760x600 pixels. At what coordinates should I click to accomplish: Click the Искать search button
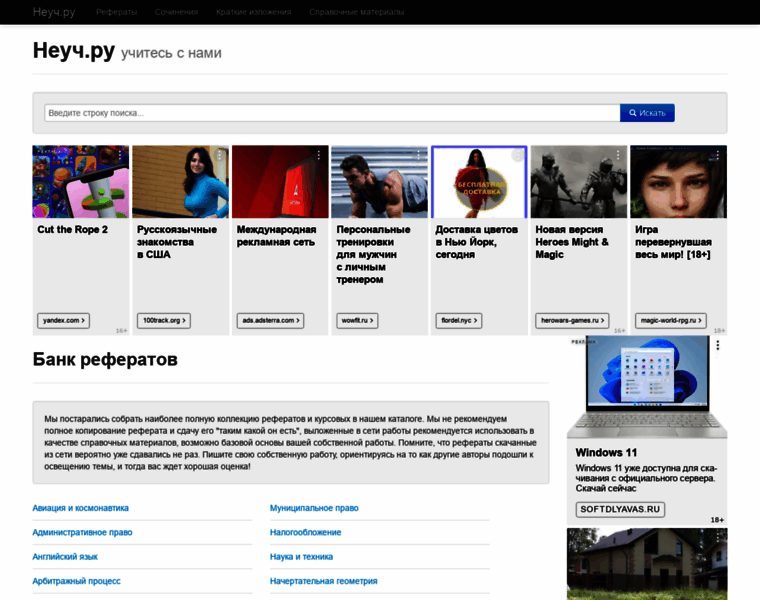647,113
